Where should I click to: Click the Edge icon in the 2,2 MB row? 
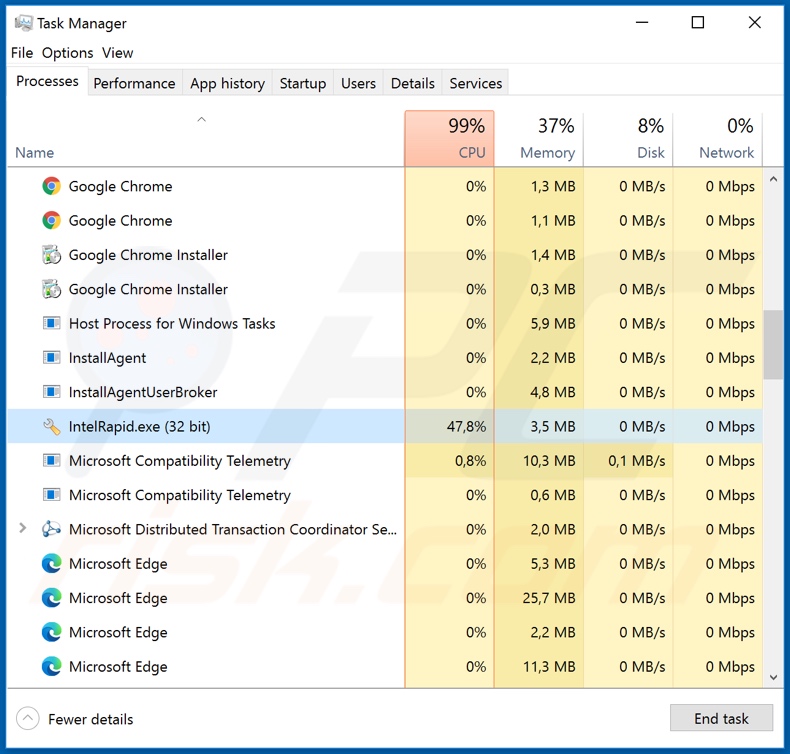51,632
